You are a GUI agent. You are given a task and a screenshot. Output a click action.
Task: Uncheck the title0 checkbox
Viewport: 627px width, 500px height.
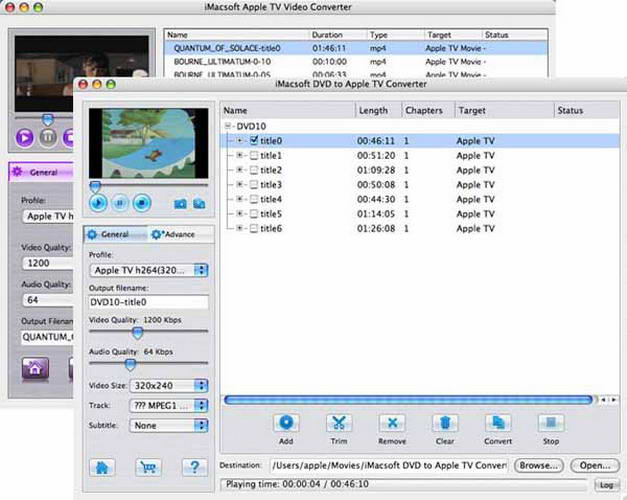coord(254,140)
